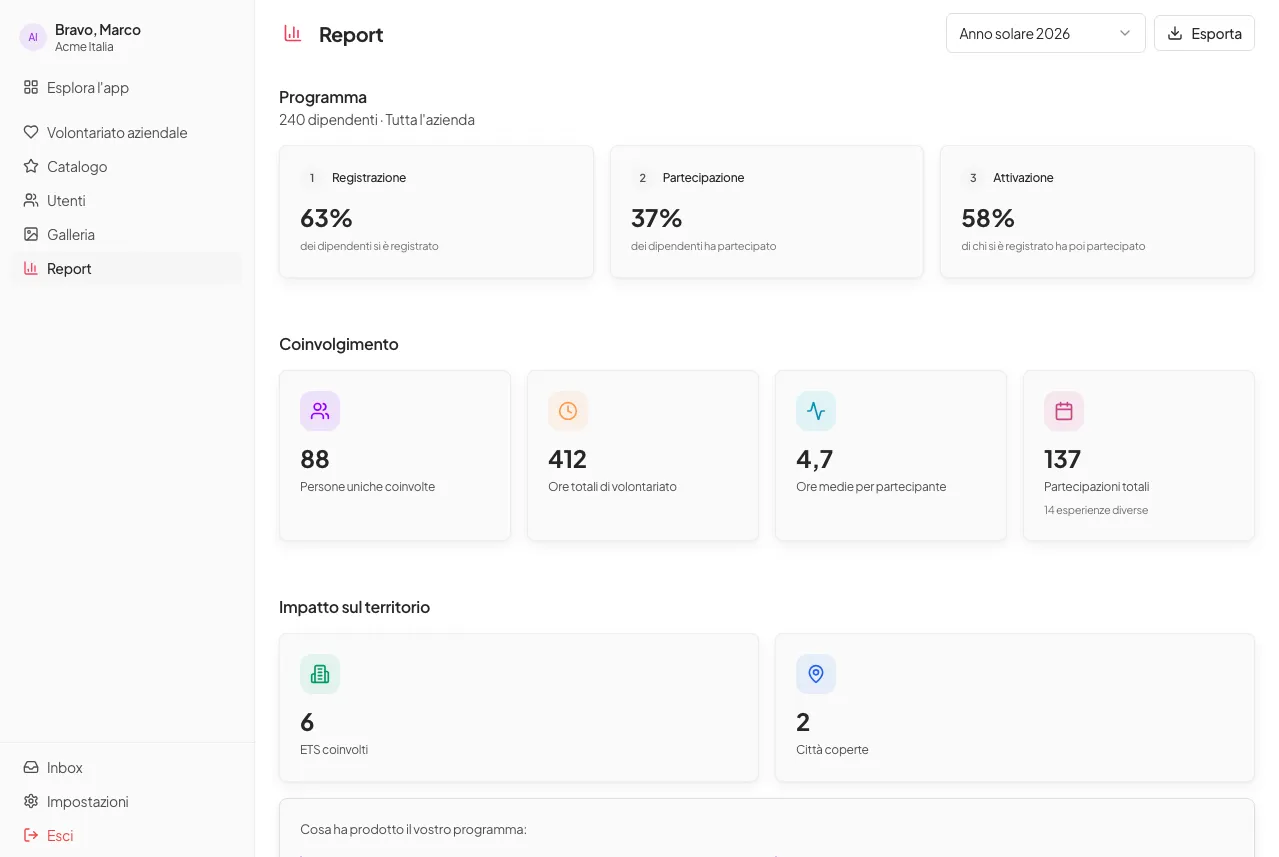Open Esplora l'app menu item
This screenshot has width=1279, height=857.
tap(126, 87)
